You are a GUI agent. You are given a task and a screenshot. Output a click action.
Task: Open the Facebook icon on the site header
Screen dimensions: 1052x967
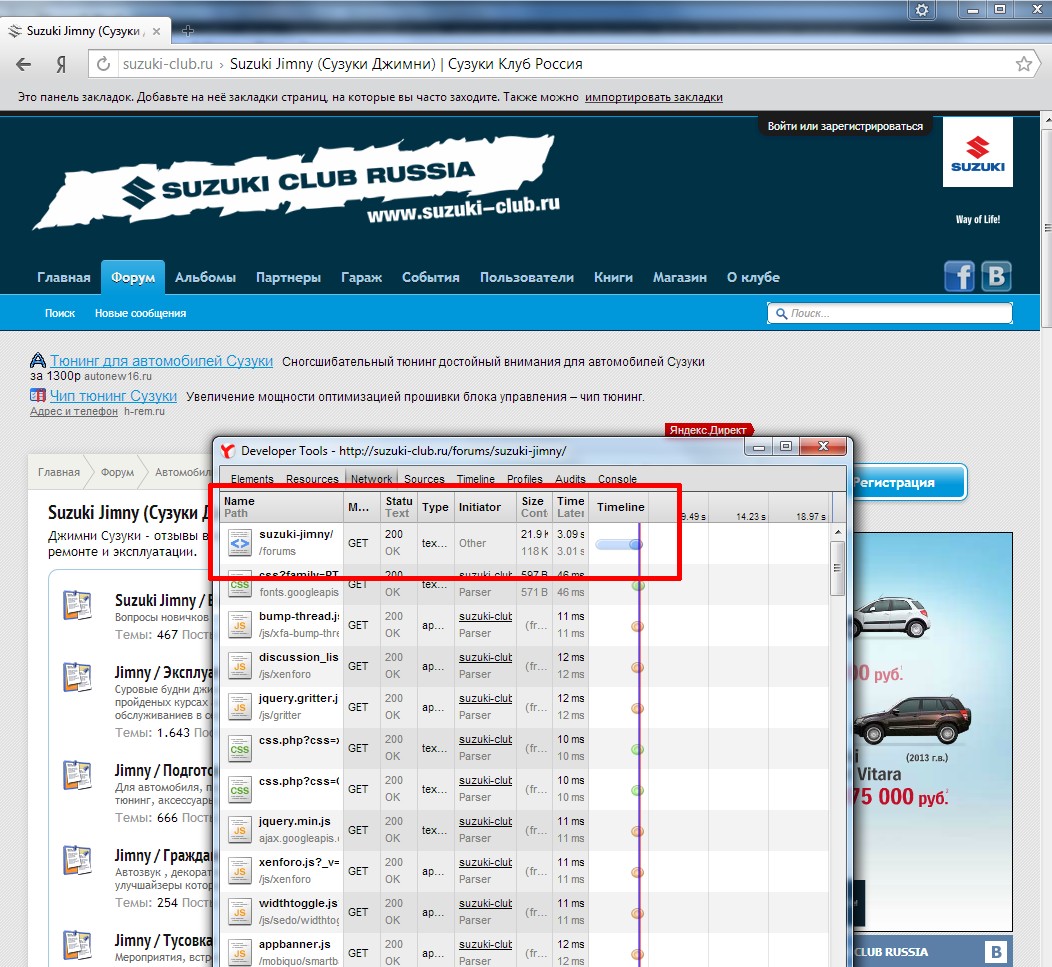tap(959, 276)
